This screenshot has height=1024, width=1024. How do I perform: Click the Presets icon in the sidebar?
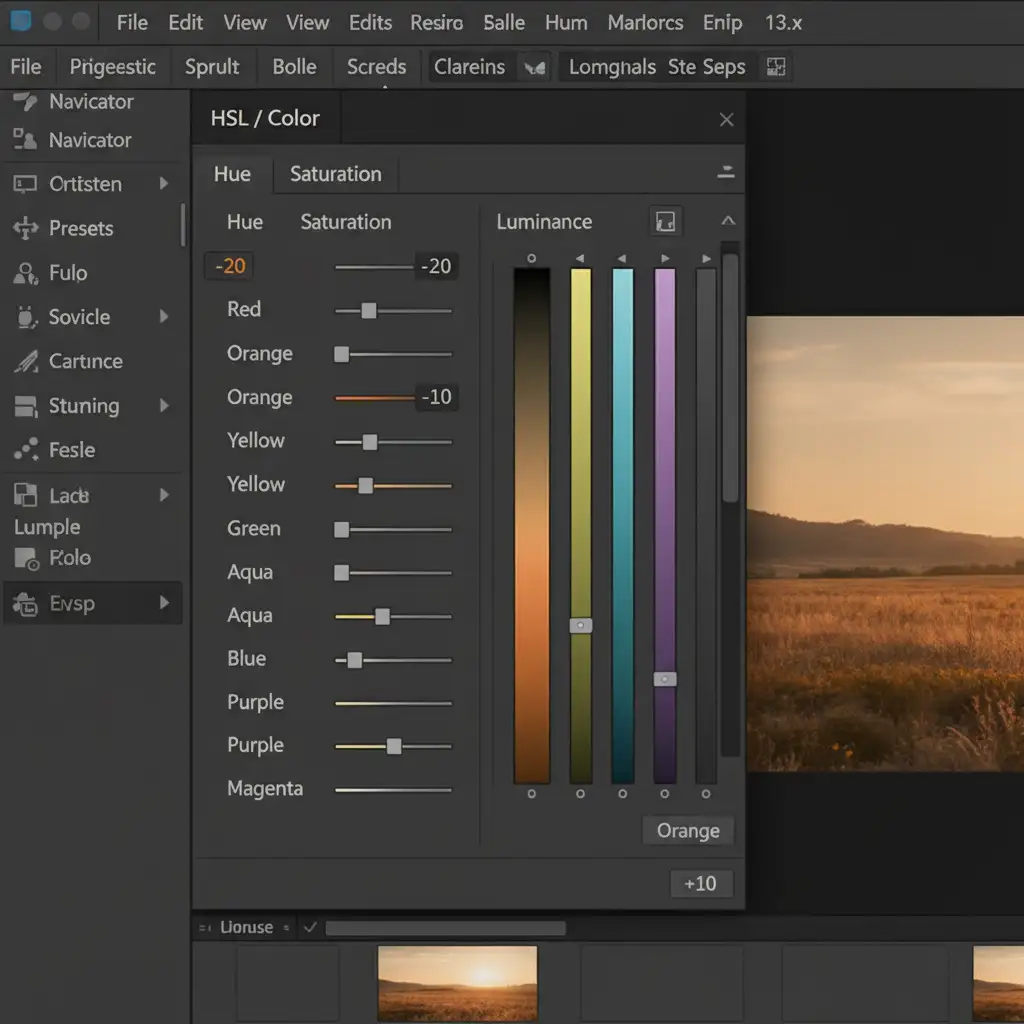[x=25, y=228]
